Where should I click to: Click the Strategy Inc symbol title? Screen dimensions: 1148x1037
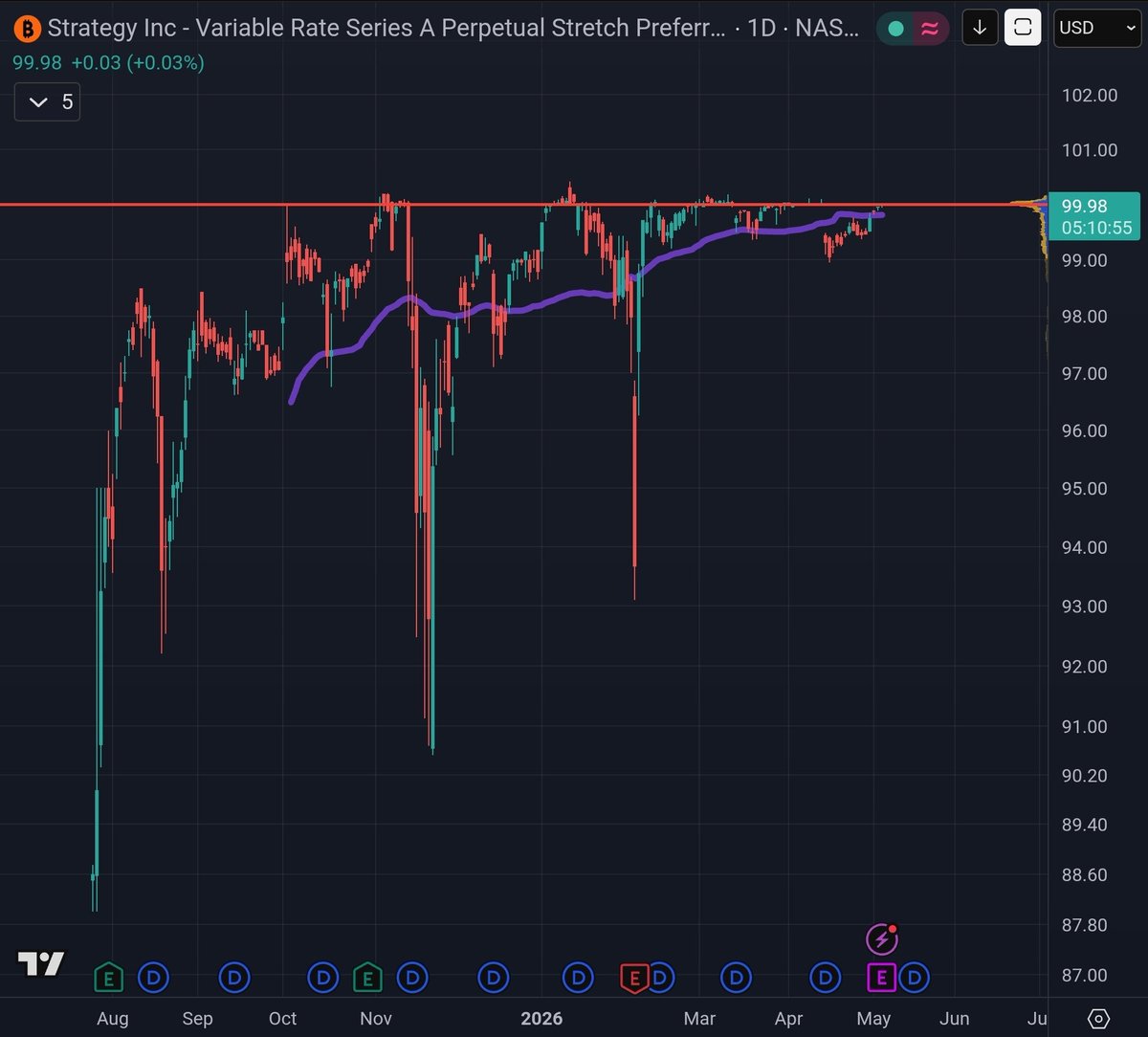pos(386,28)
